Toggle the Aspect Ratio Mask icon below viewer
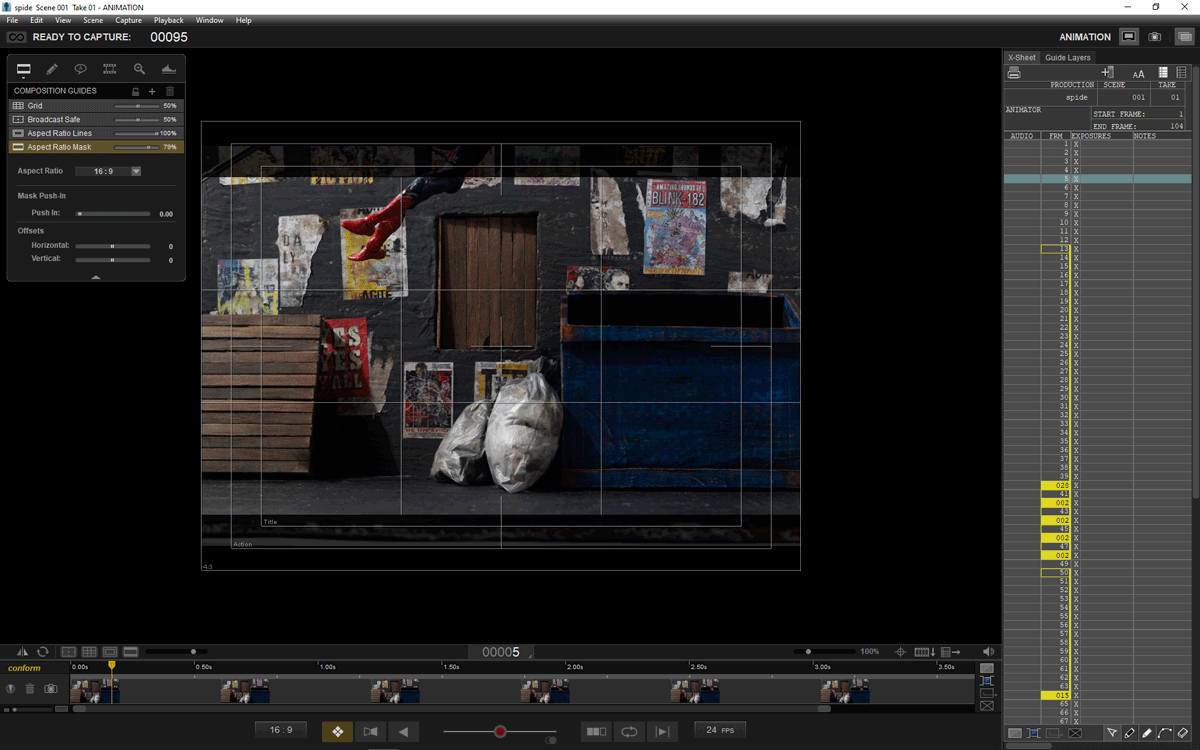The width and height of the screenshot is (1200, 750). click(x=131, y=652)
